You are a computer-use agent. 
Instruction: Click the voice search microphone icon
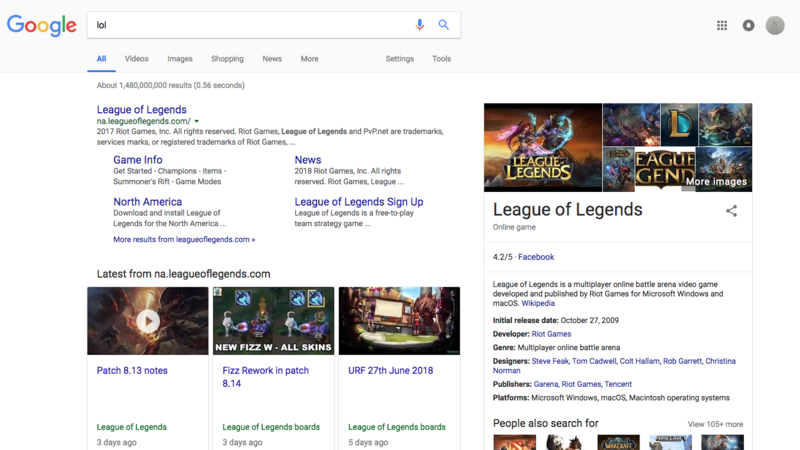tap(420, 25)
